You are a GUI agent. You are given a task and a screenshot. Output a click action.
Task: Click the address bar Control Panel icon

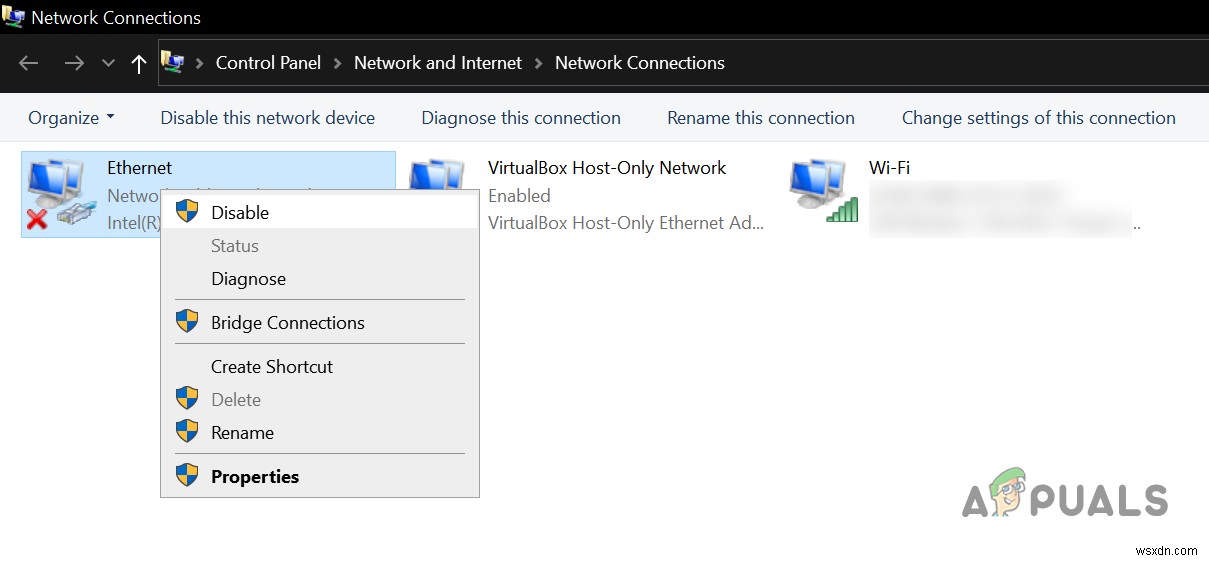[173, 63]
